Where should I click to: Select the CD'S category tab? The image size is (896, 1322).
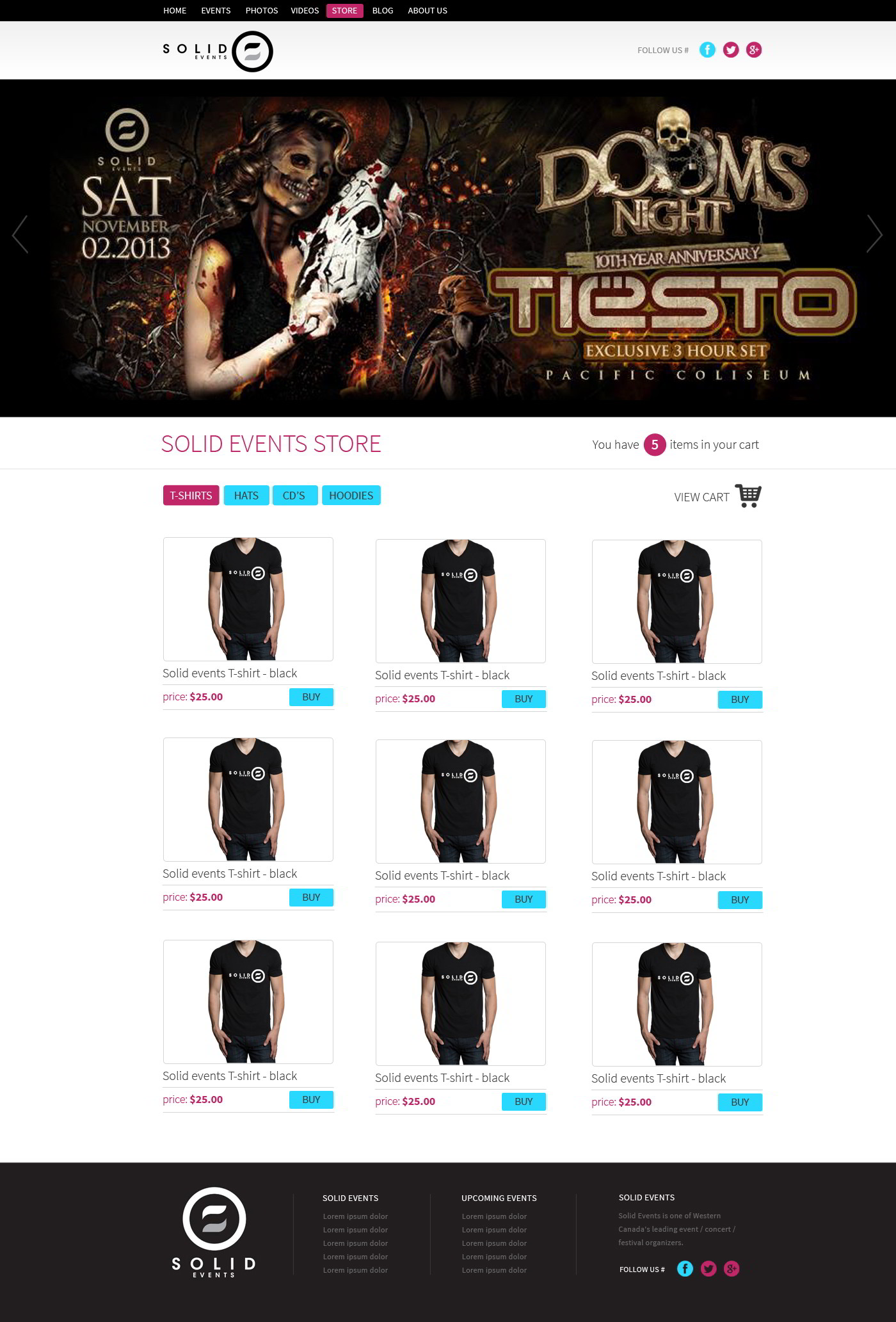pyautogui.click(x=294, y=496)
